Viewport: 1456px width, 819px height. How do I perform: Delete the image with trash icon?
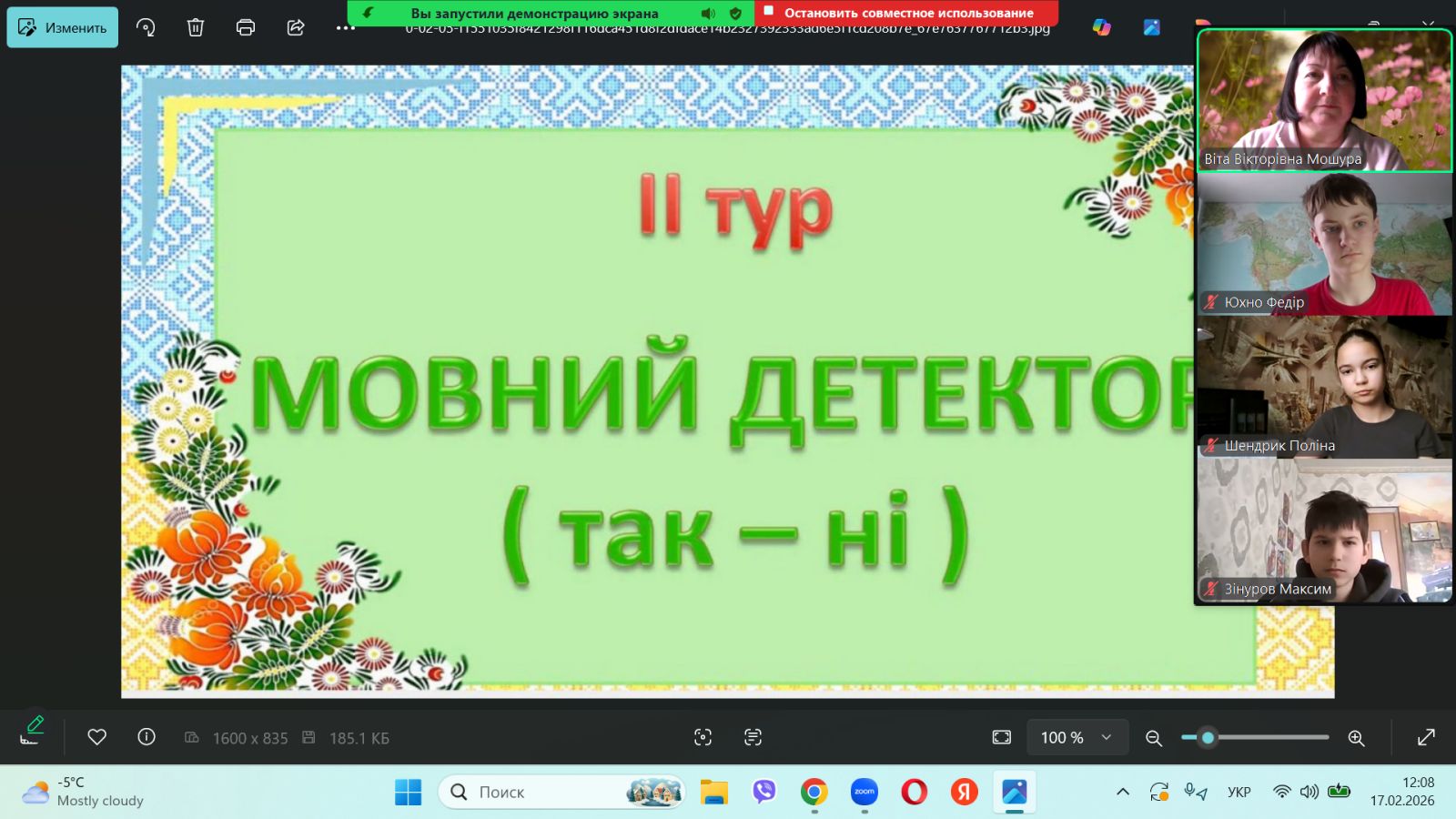196,27
